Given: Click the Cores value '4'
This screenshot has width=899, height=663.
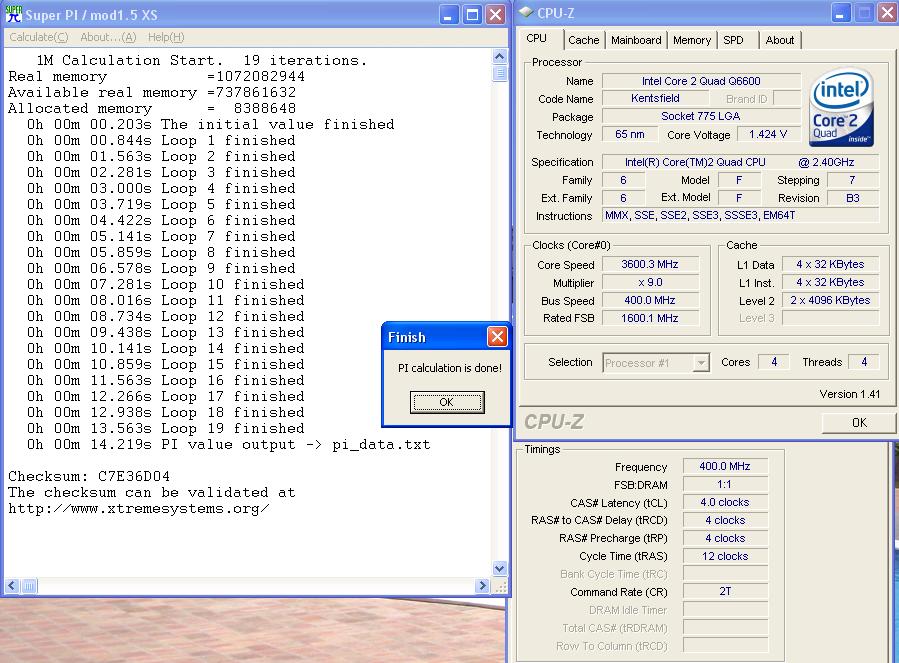Looking at the screenshot, I should click(x=774, y=362).
